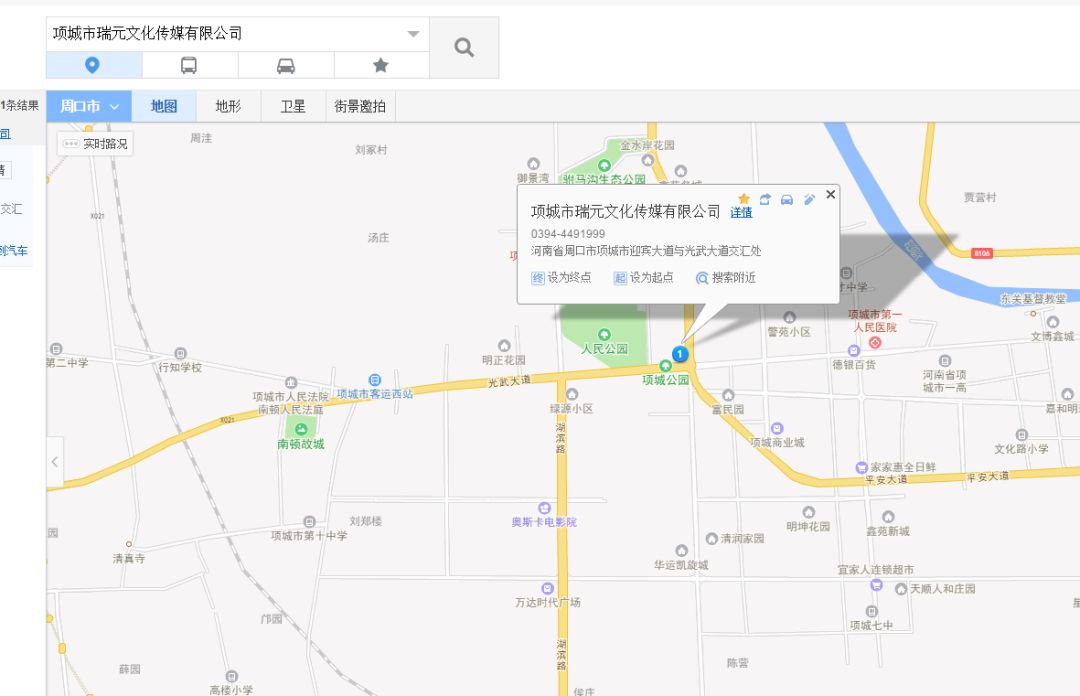The image size is (1080, 696).
Task: Click 设为终点 set as destination
Action: (561, 278)
